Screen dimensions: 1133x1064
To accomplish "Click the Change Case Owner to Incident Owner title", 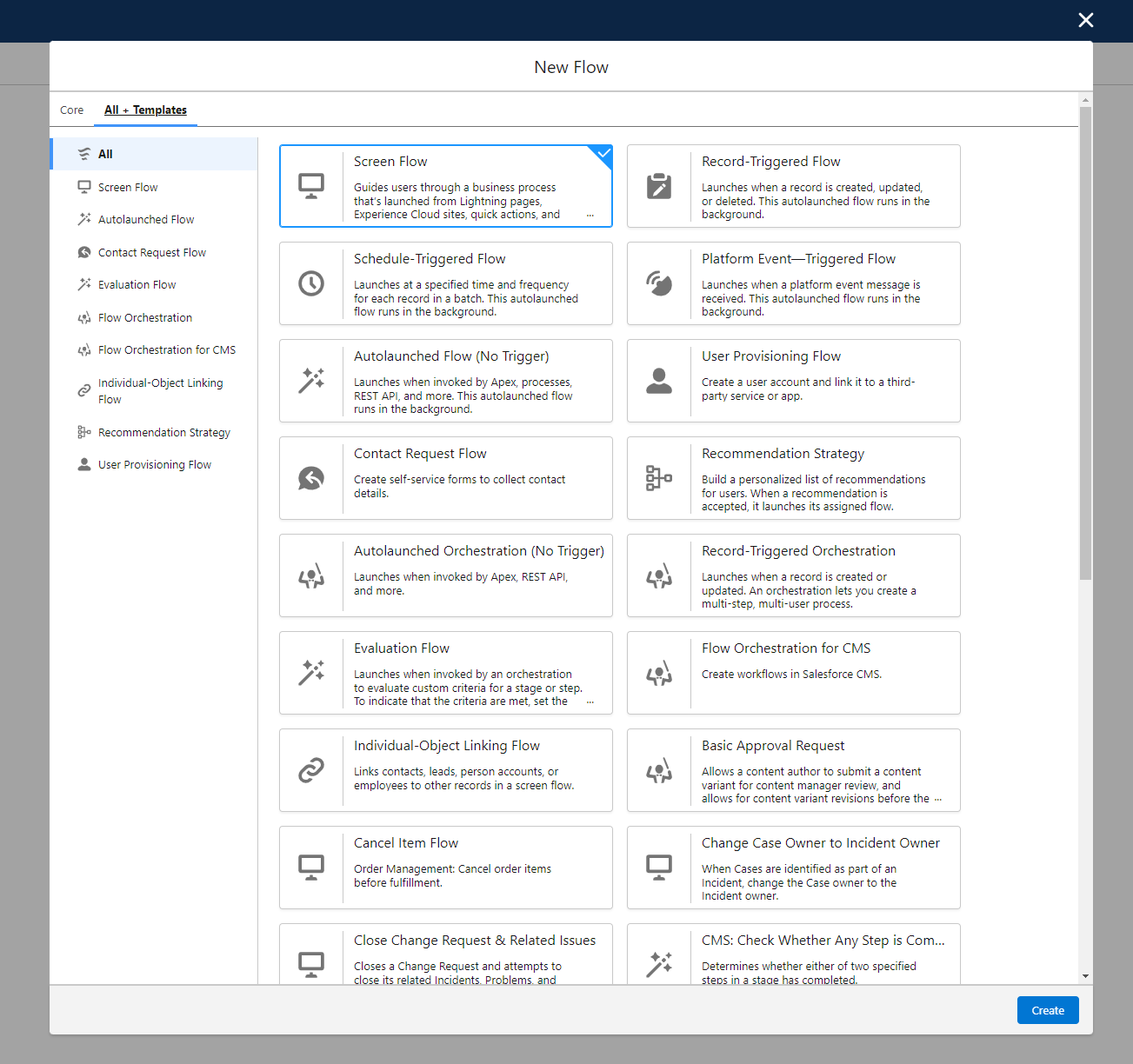I will point(821,843).
